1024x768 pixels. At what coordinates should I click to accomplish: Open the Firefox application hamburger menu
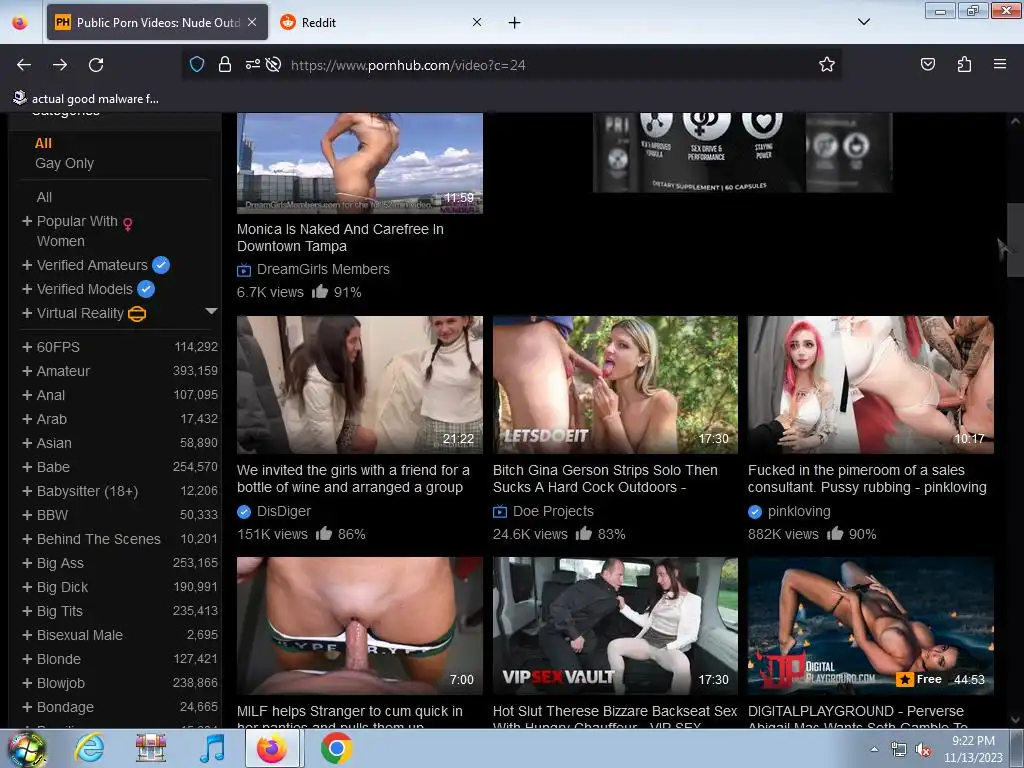(x=999, y=64)
